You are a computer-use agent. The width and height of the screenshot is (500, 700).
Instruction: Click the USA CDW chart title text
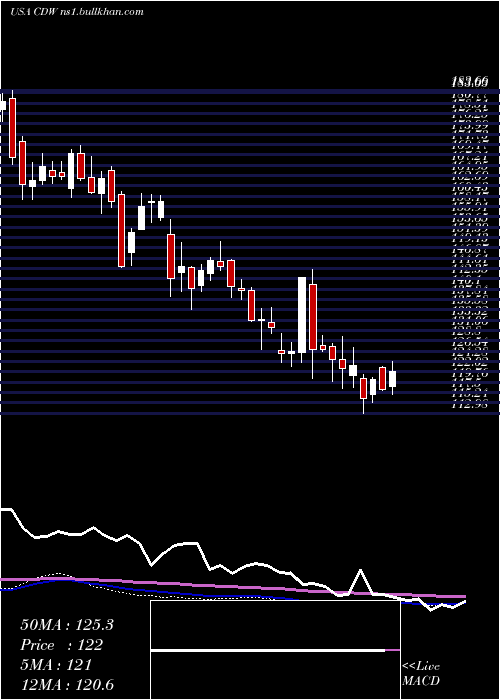click(x=77, y=12)
